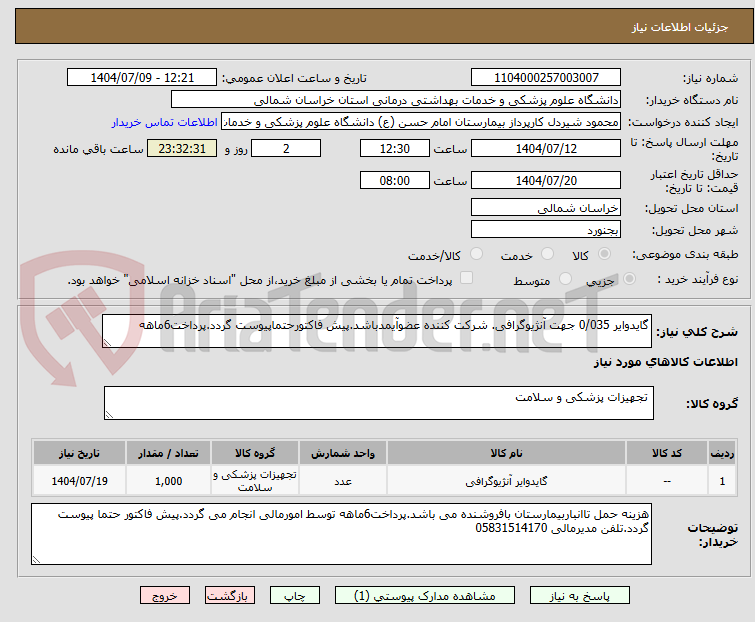Click the شماره نیاز field 1104000257003007
The height and width of the screenshot is (622, 755).
click(546, 78)
